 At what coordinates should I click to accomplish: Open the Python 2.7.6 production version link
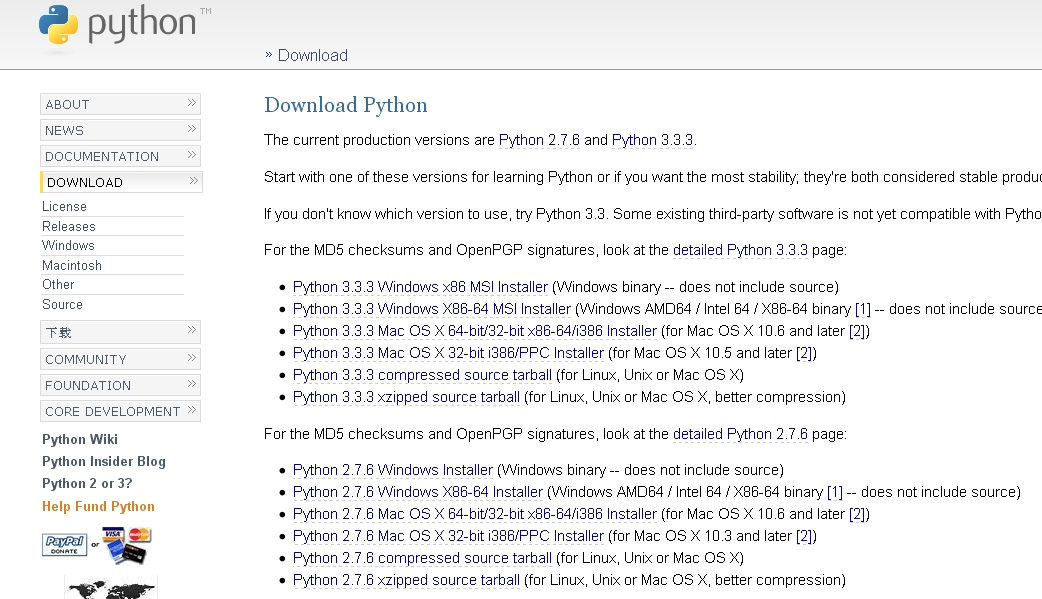point(539,140)
